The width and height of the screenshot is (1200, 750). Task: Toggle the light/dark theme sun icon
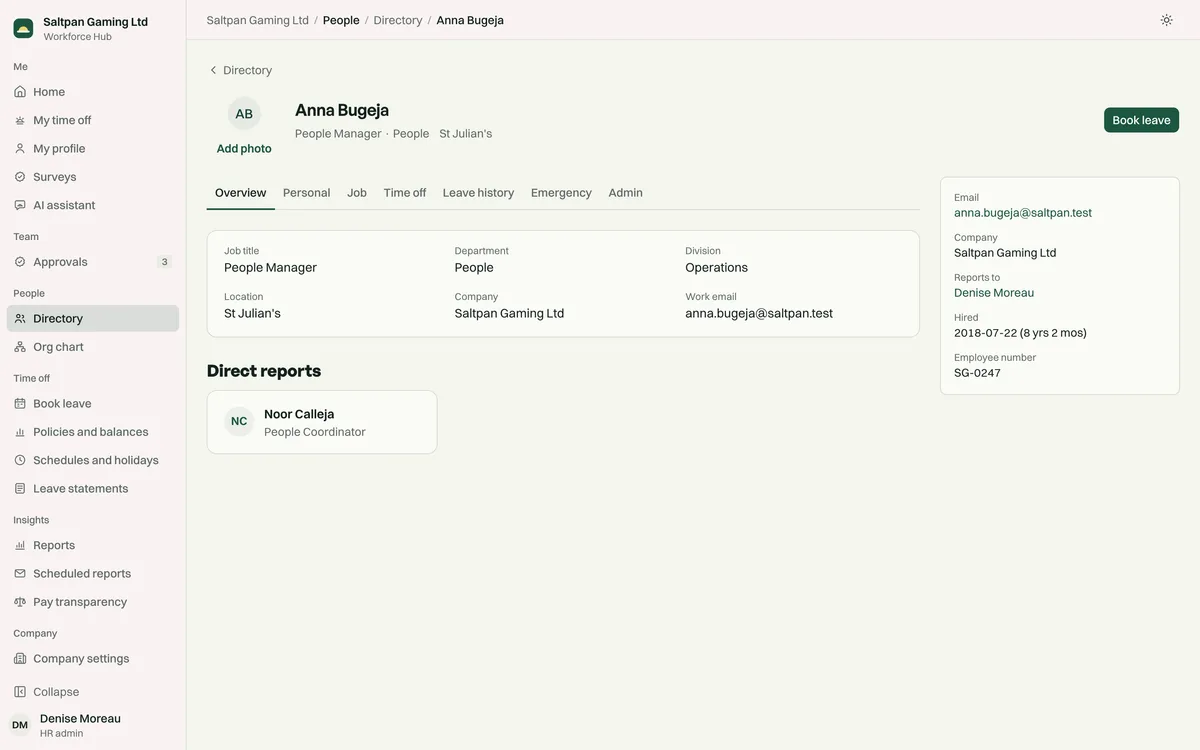[1166, 20]
